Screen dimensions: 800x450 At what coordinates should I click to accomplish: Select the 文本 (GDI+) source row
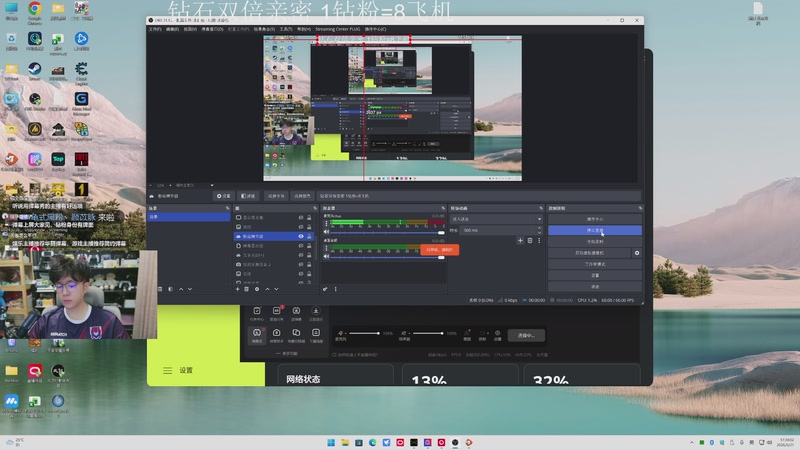[x=274, y=255]
